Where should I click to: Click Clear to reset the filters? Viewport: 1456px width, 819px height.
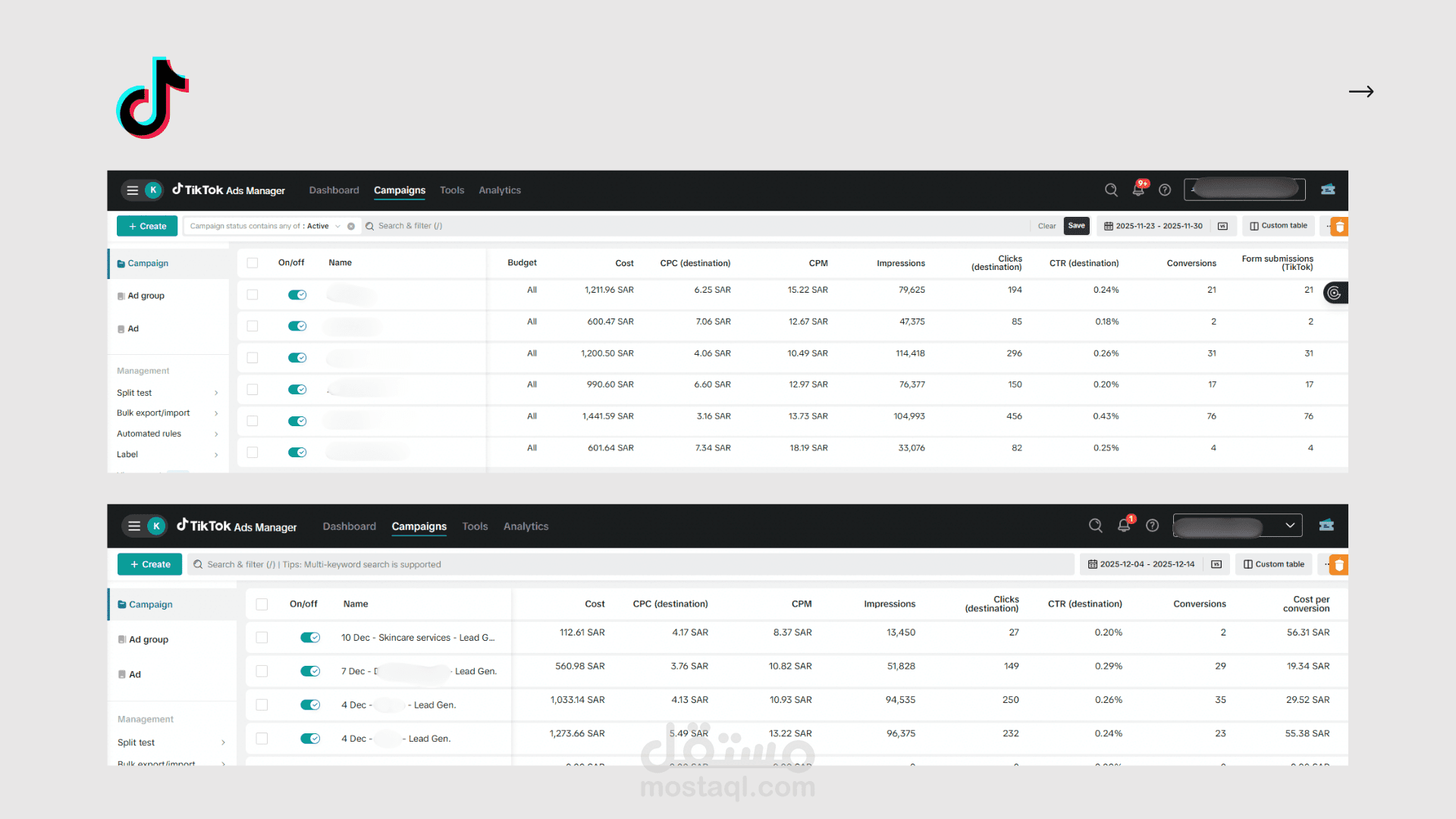pos(1046,226)
